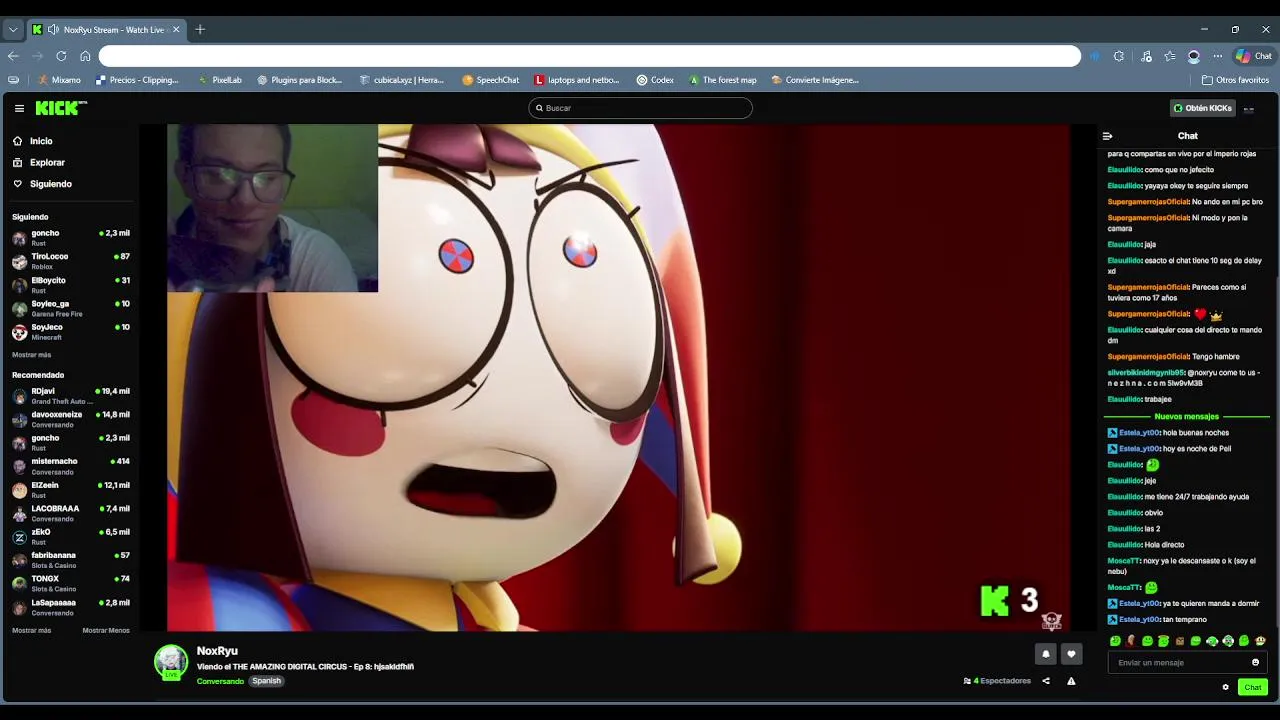Viewport: 1280px width, 720px height.
Task: Open recommended channel misternacho
Action: point(70,466)
